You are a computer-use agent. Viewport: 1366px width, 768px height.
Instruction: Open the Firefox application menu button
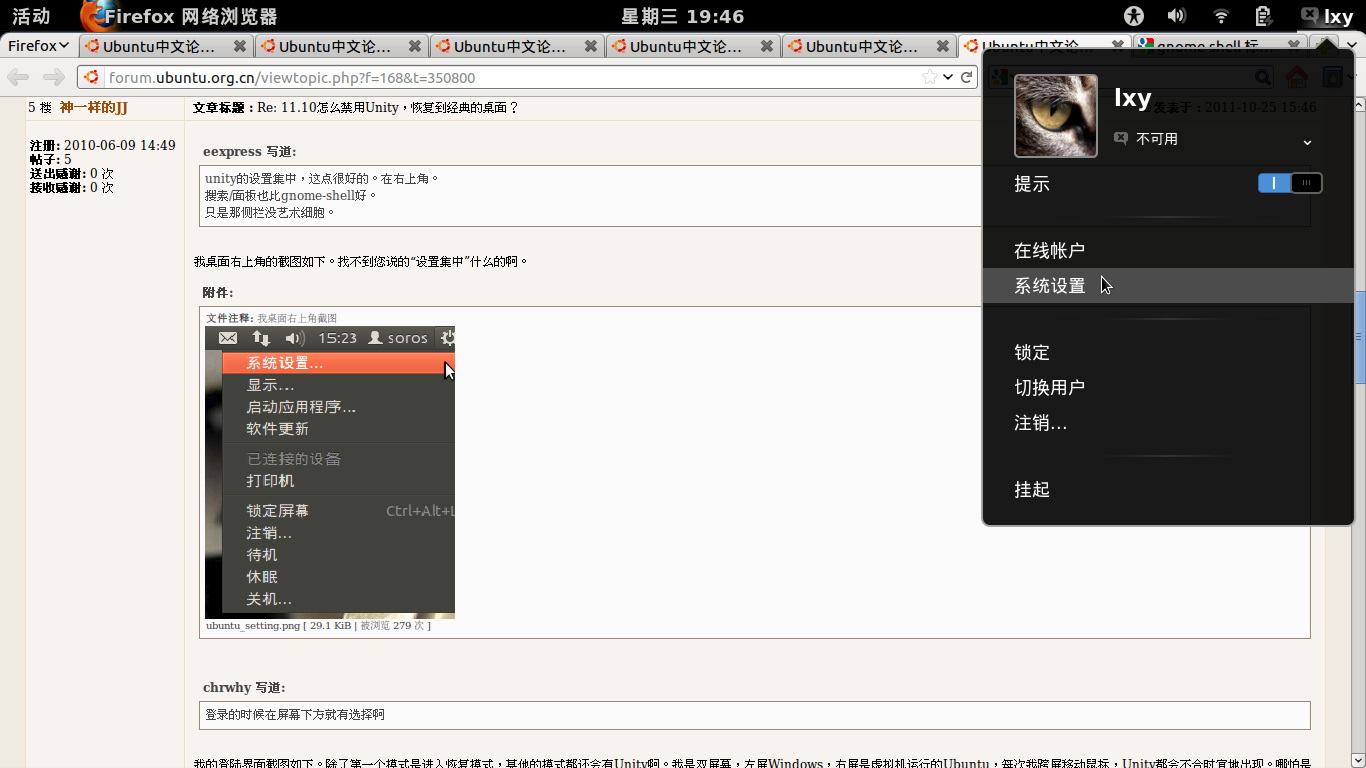coord(38,46)
